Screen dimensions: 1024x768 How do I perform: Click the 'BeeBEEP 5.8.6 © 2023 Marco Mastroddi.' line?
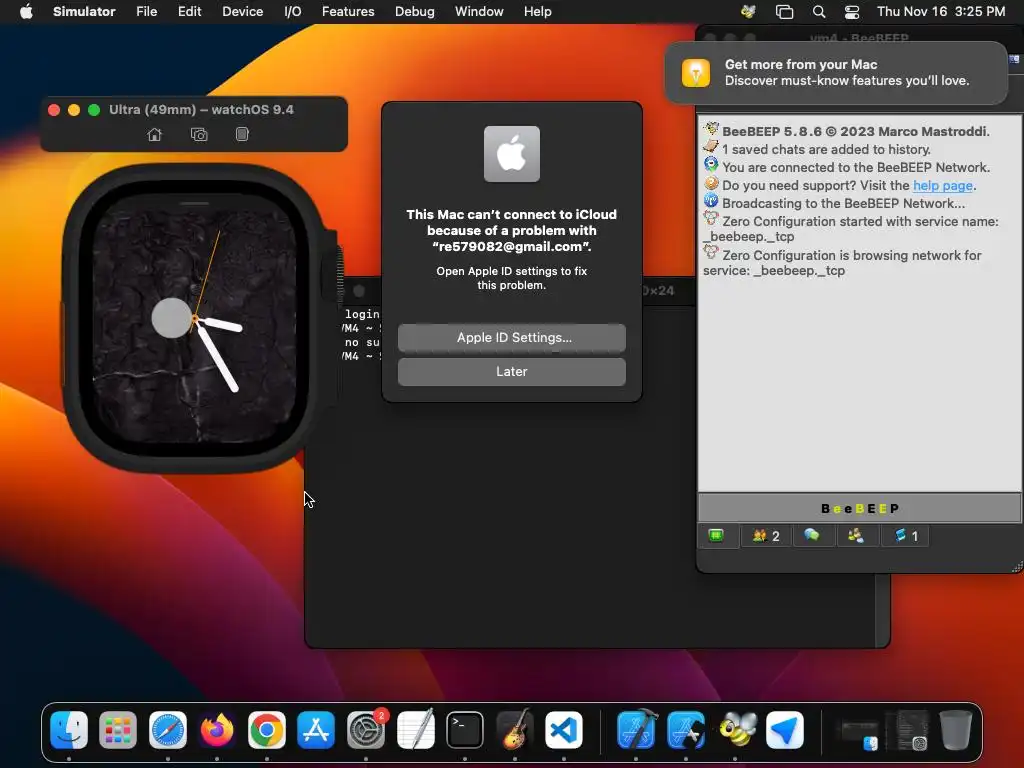tap(856, 131)
